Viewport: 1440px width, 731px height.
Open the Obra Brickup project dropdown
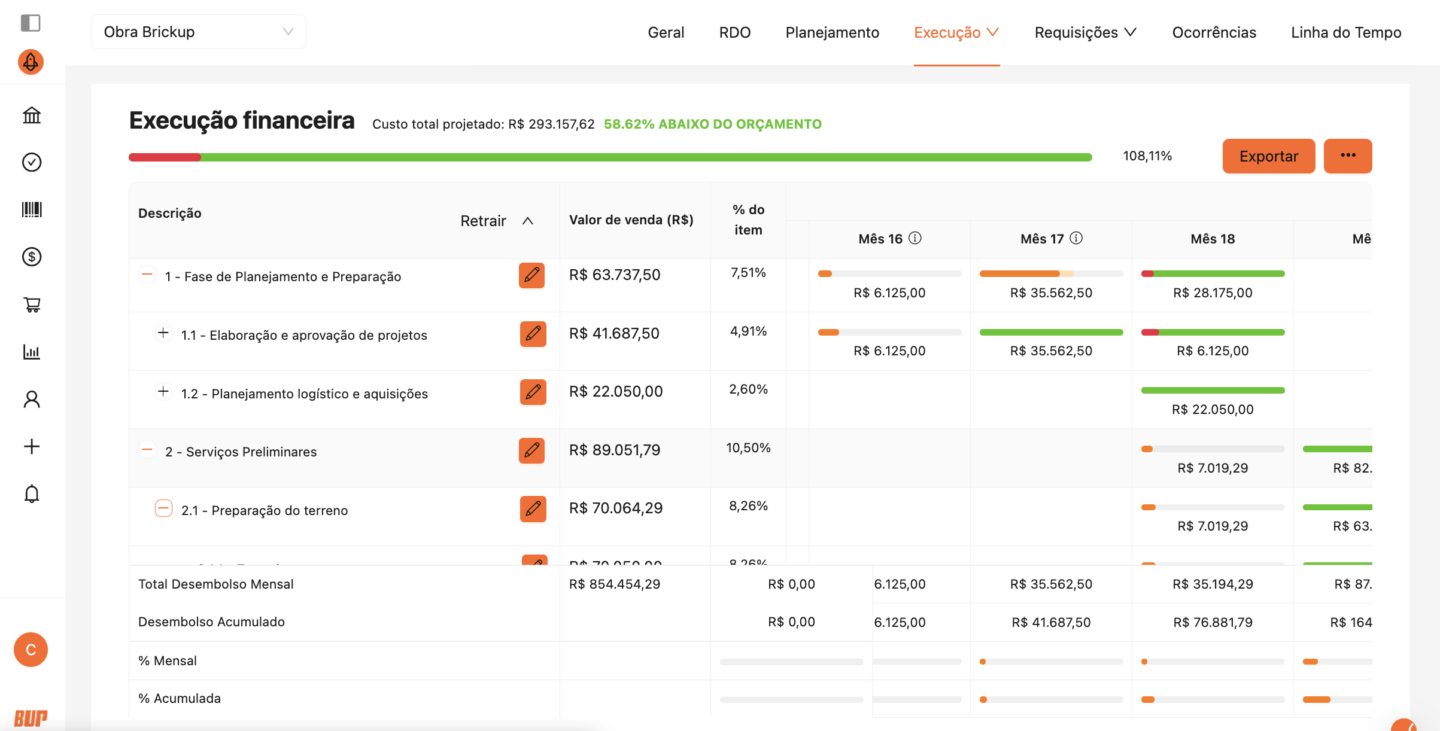point(198,32)
